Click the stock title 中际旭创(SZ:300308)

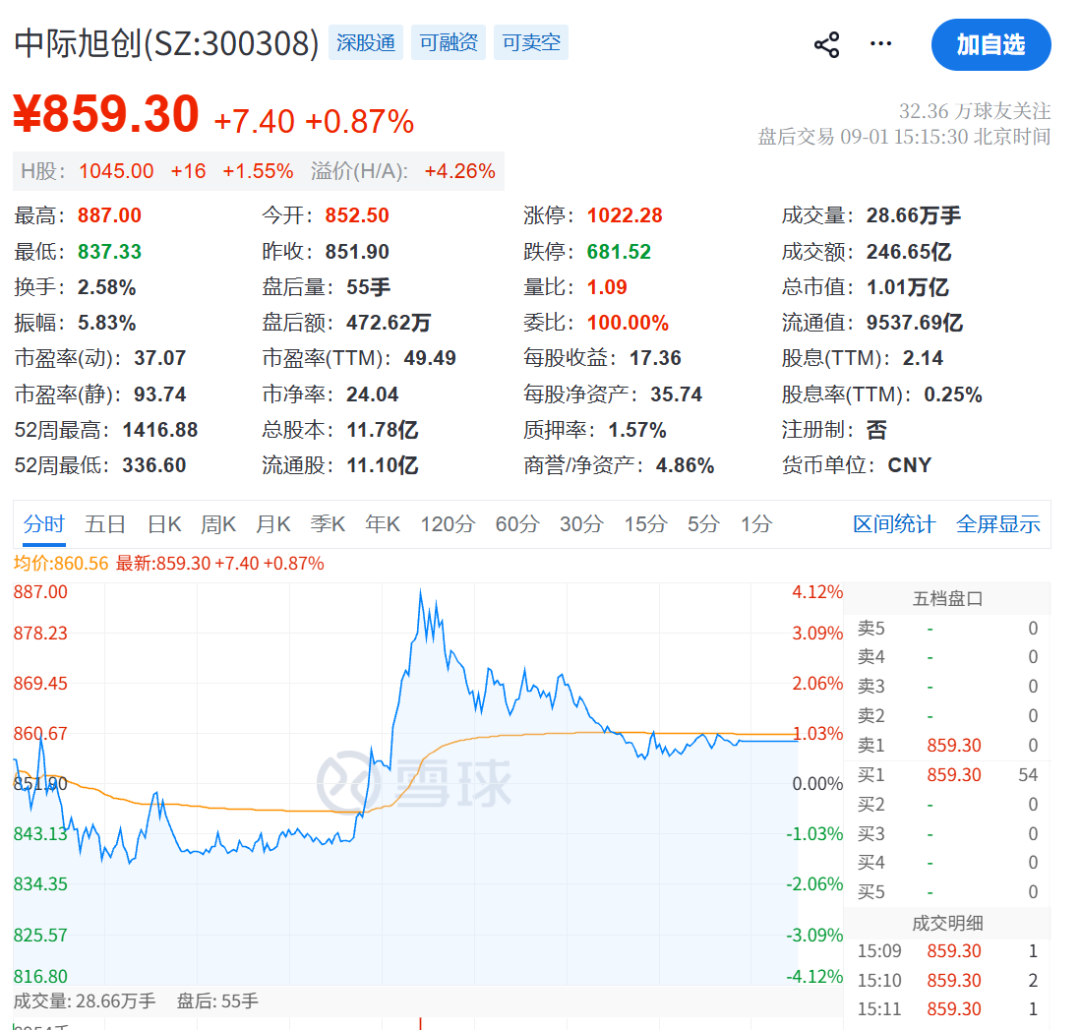(166, 43)
